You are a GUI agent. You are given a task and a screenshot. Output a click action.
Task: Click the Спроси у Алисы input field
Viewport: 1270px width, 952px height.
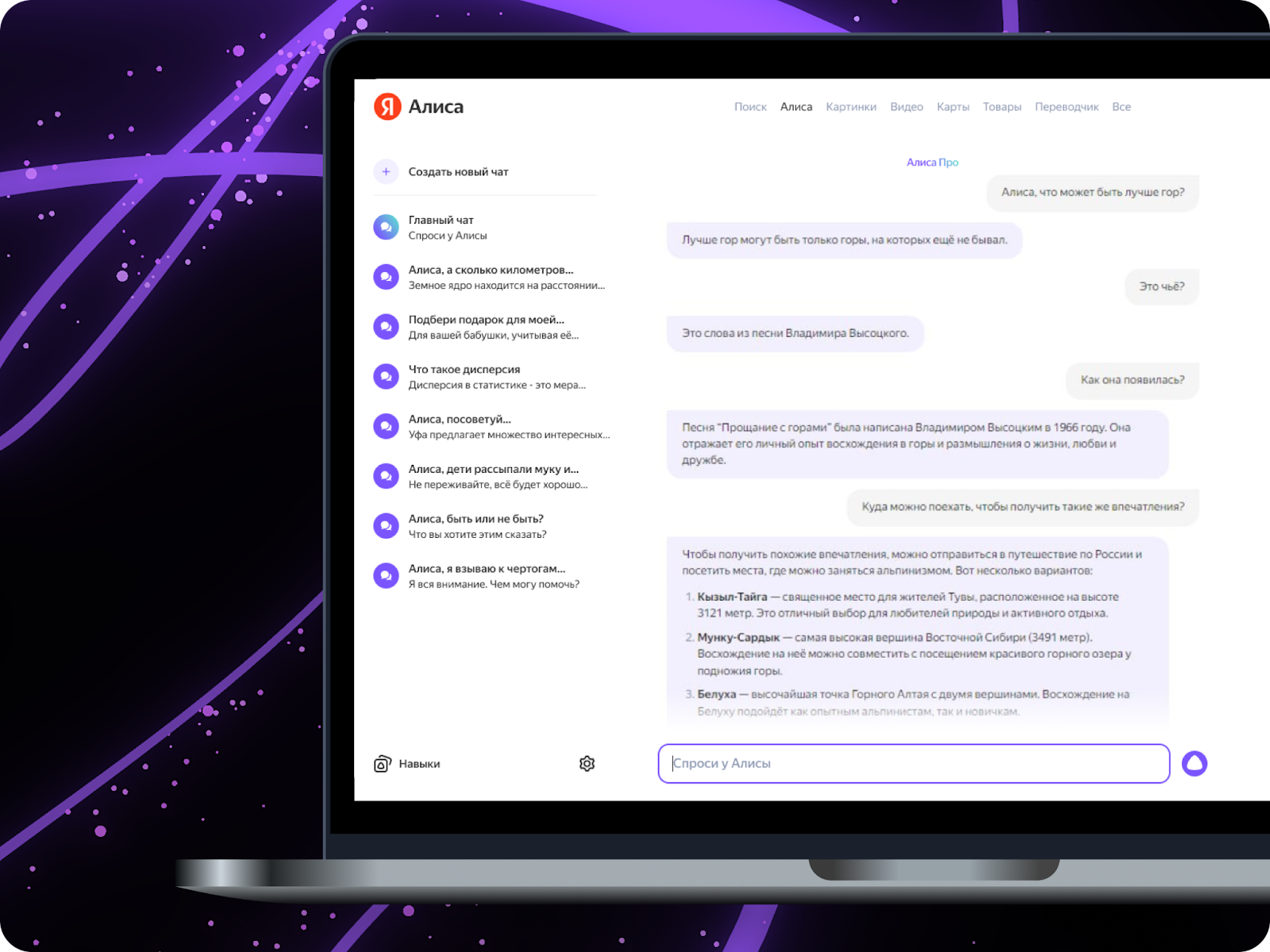click(x=913, y=763)
